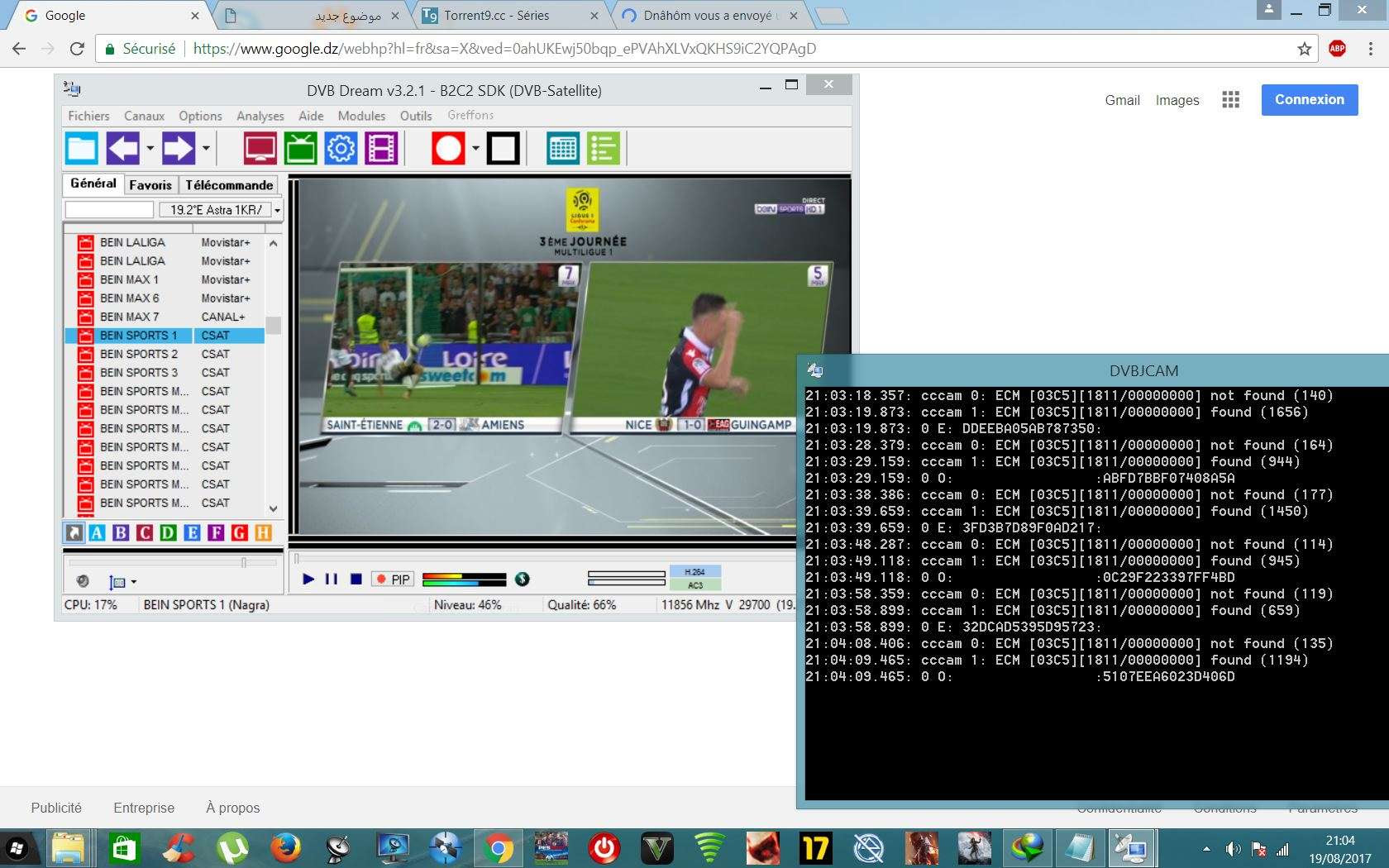Select BEIN MAX 1 channel
Image resolution: width=1389 pixels, height=868 pixels.
pos(165,279)
